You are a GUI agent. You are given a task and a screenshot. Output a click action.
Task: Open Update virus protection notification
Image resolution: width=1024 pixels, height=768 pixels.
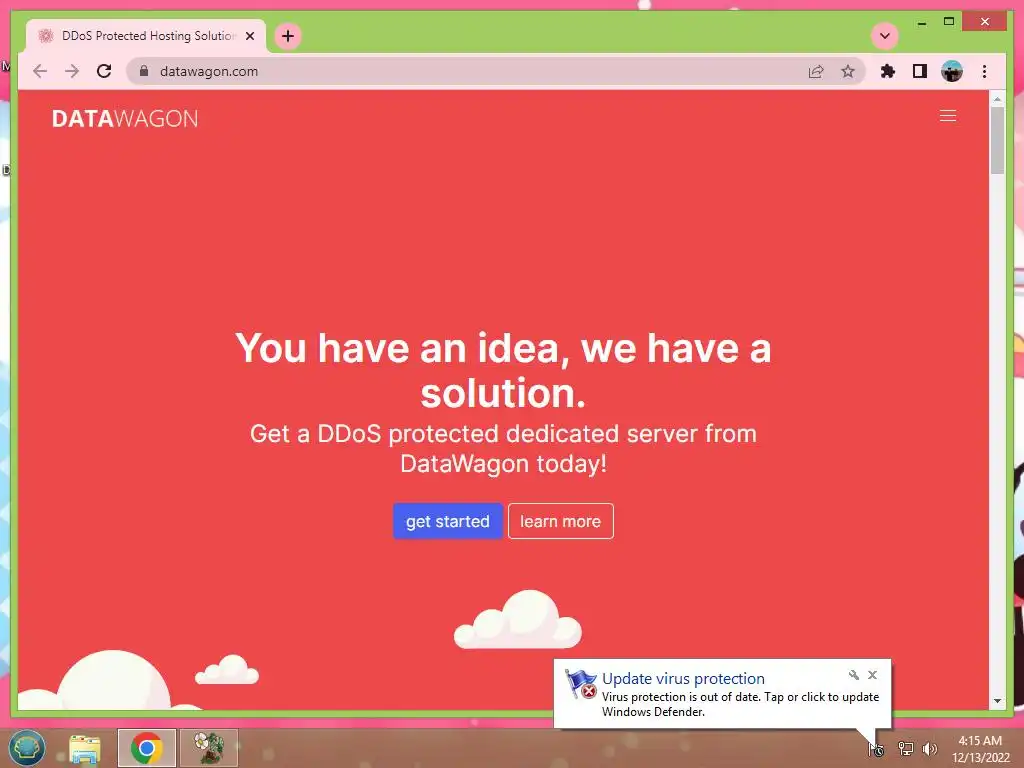click(683, 679)
